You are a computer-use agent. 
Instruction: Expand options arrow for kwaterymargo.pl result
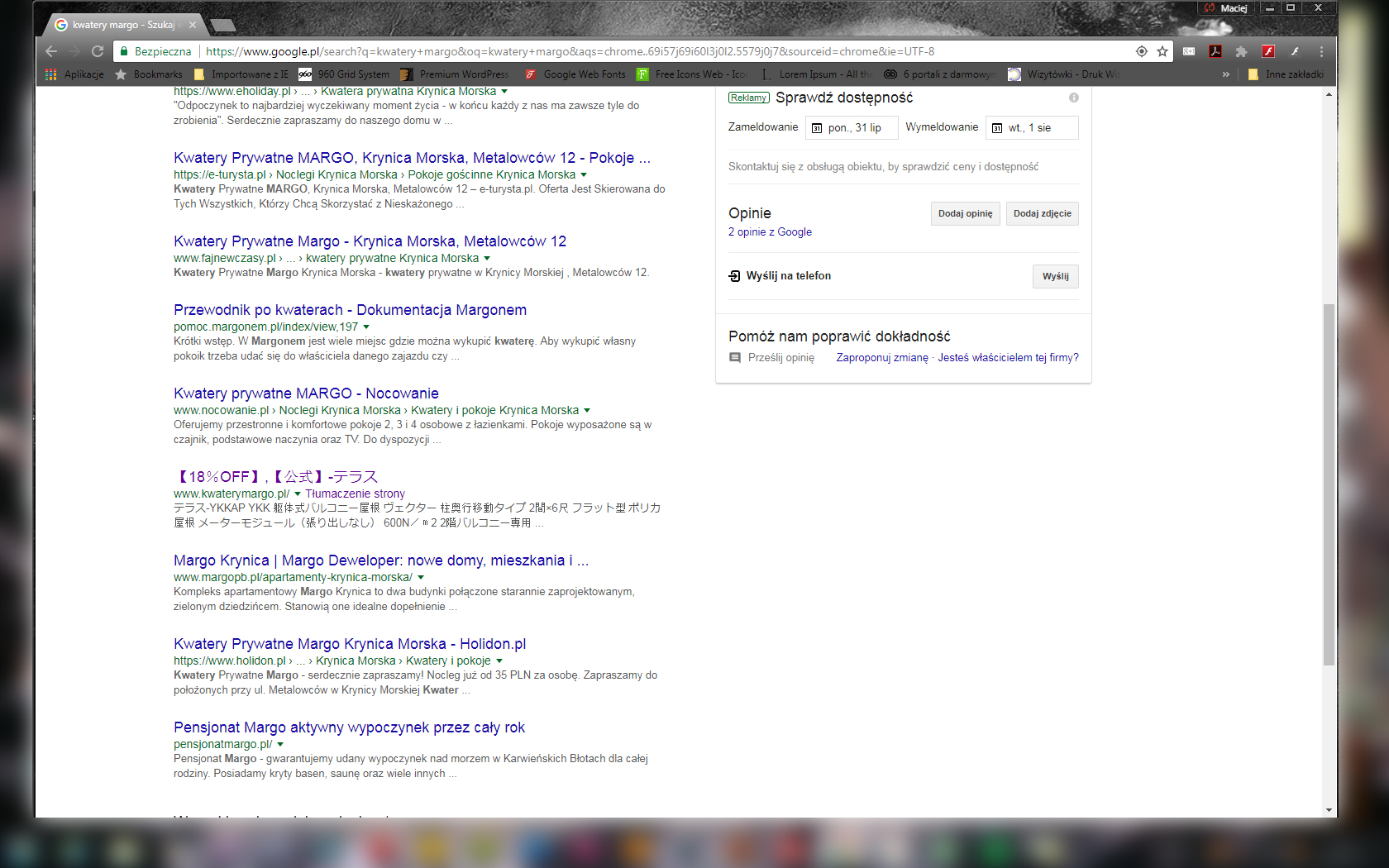click(298, 494)
